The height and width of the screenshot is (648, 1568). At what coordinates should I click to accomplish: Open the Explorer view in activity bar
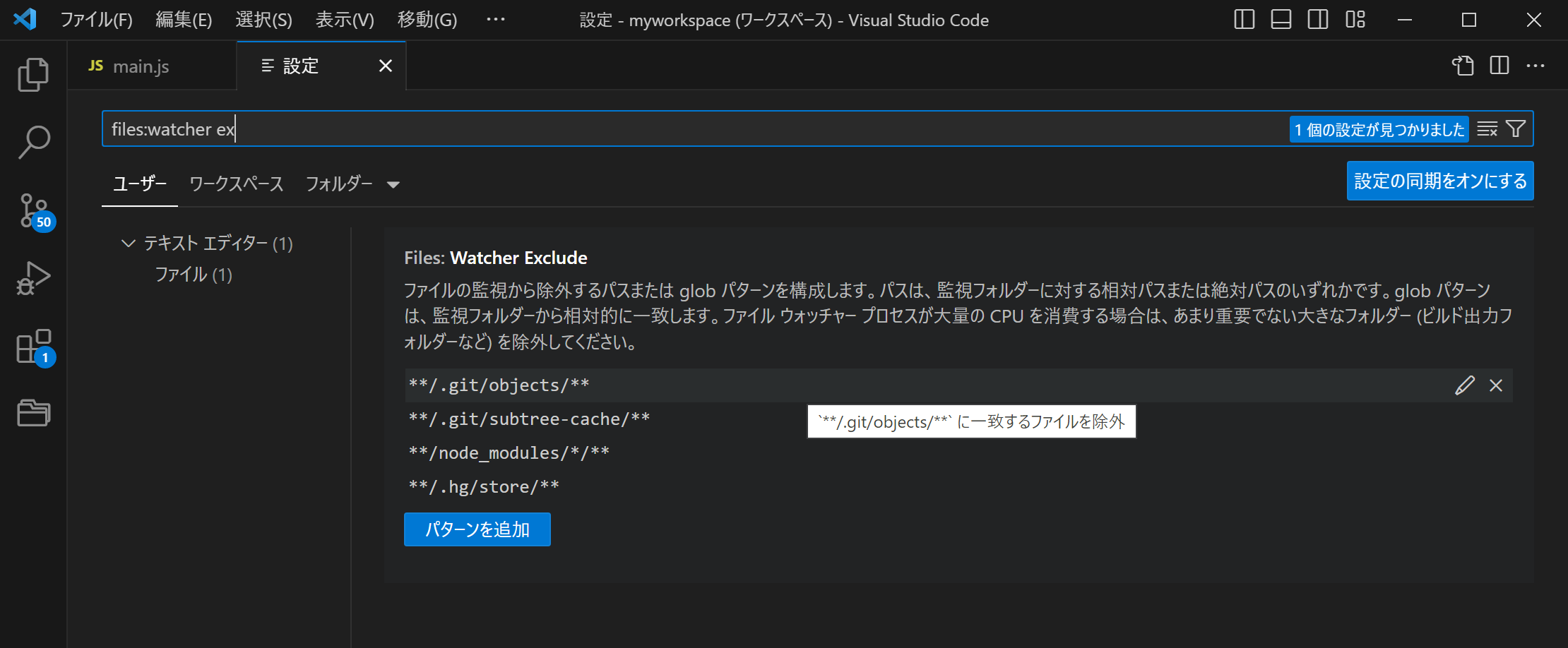coord(33,75)
